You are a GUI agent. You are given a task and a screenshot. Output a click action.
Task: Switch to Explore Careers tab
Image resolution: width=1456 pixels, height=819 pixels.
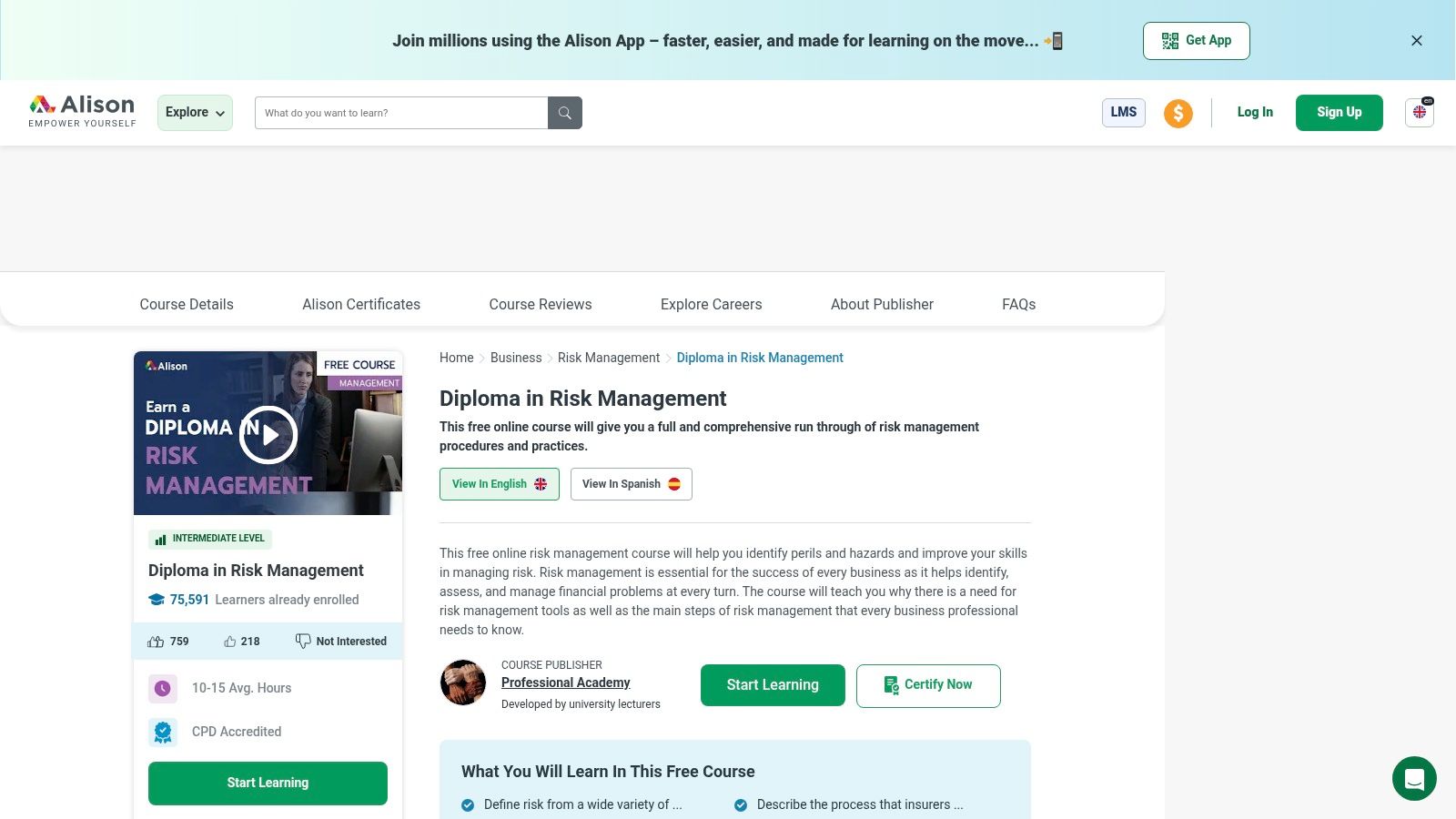pos(712,305)
